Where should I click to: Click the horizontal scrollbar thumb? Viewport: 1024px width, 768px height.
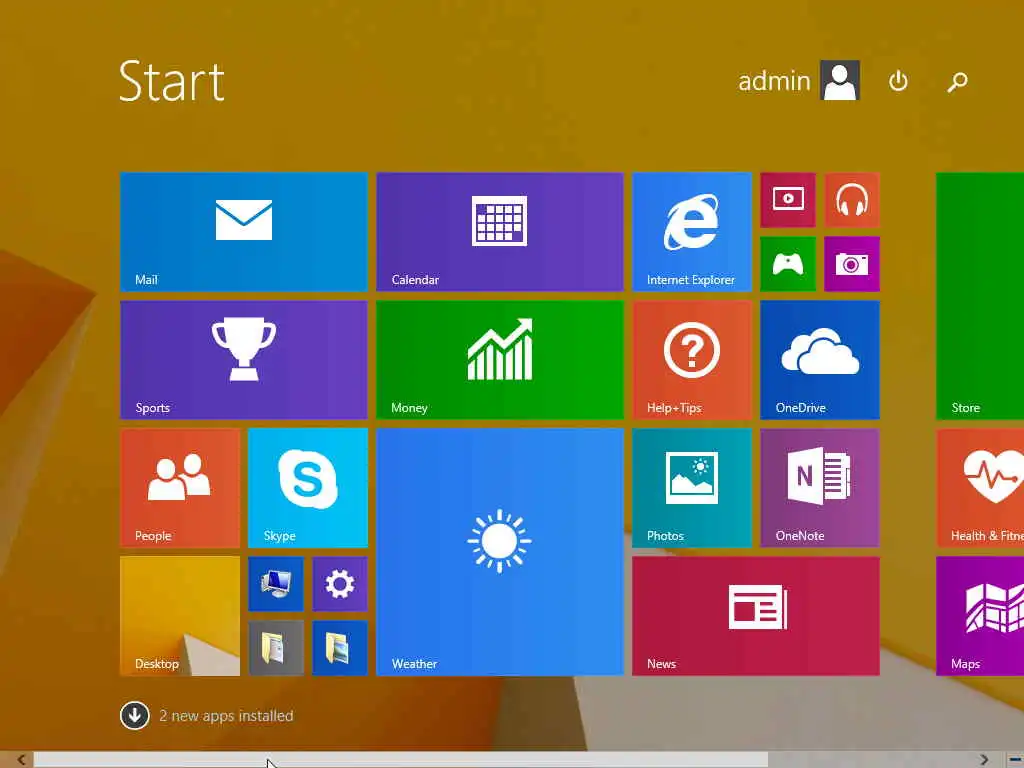coord(401,760)
